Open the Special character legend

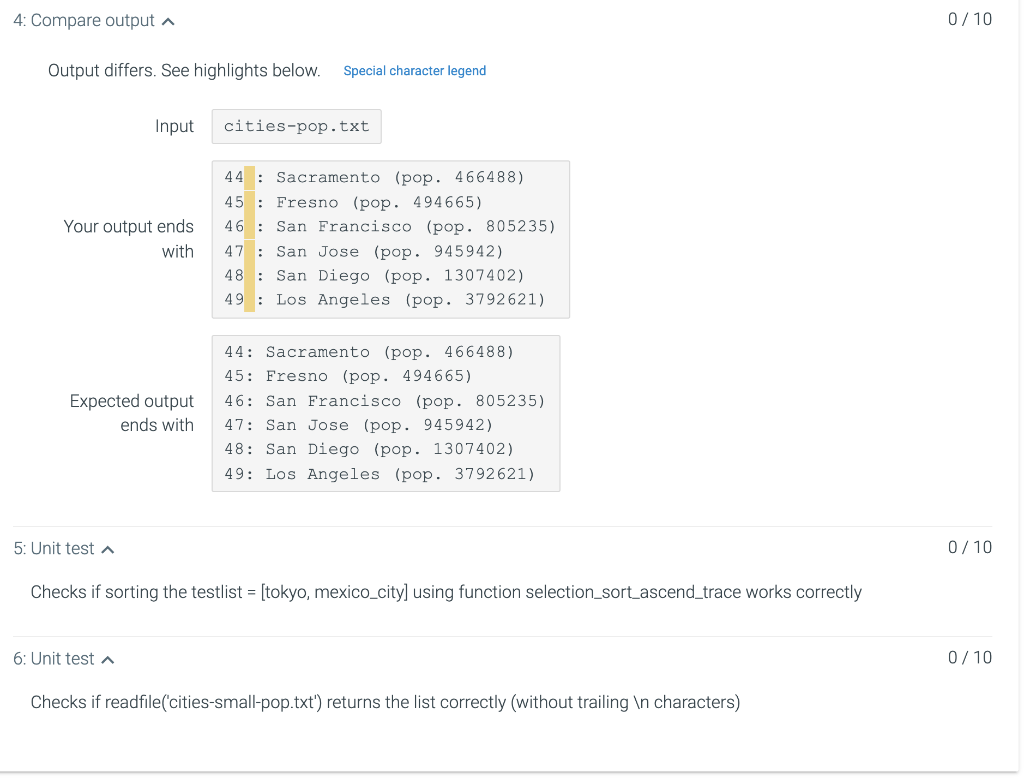click(x=414, y=70)
